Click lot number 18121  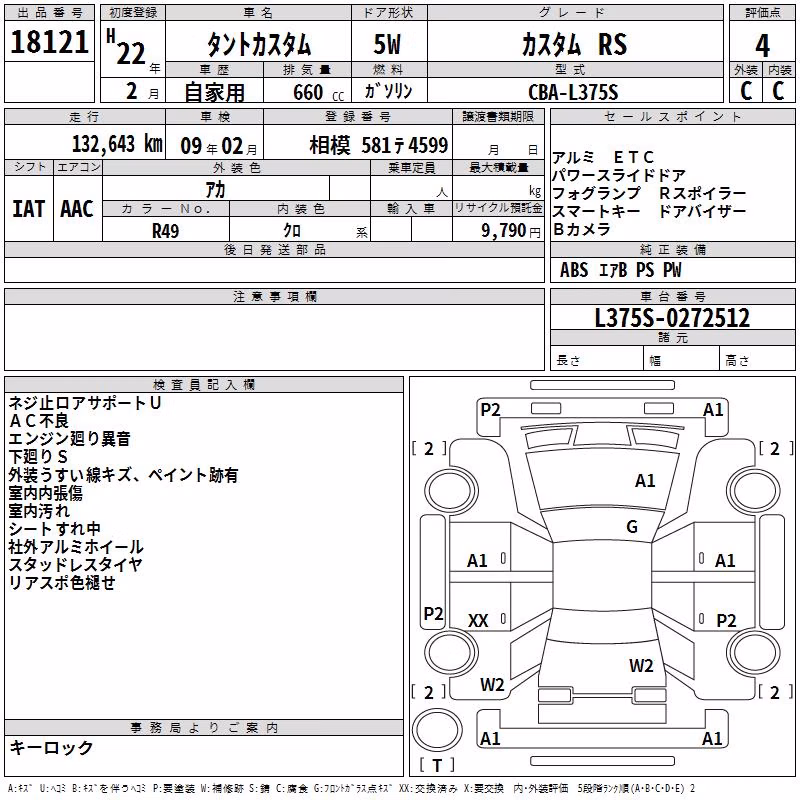(x=49, y=42)
